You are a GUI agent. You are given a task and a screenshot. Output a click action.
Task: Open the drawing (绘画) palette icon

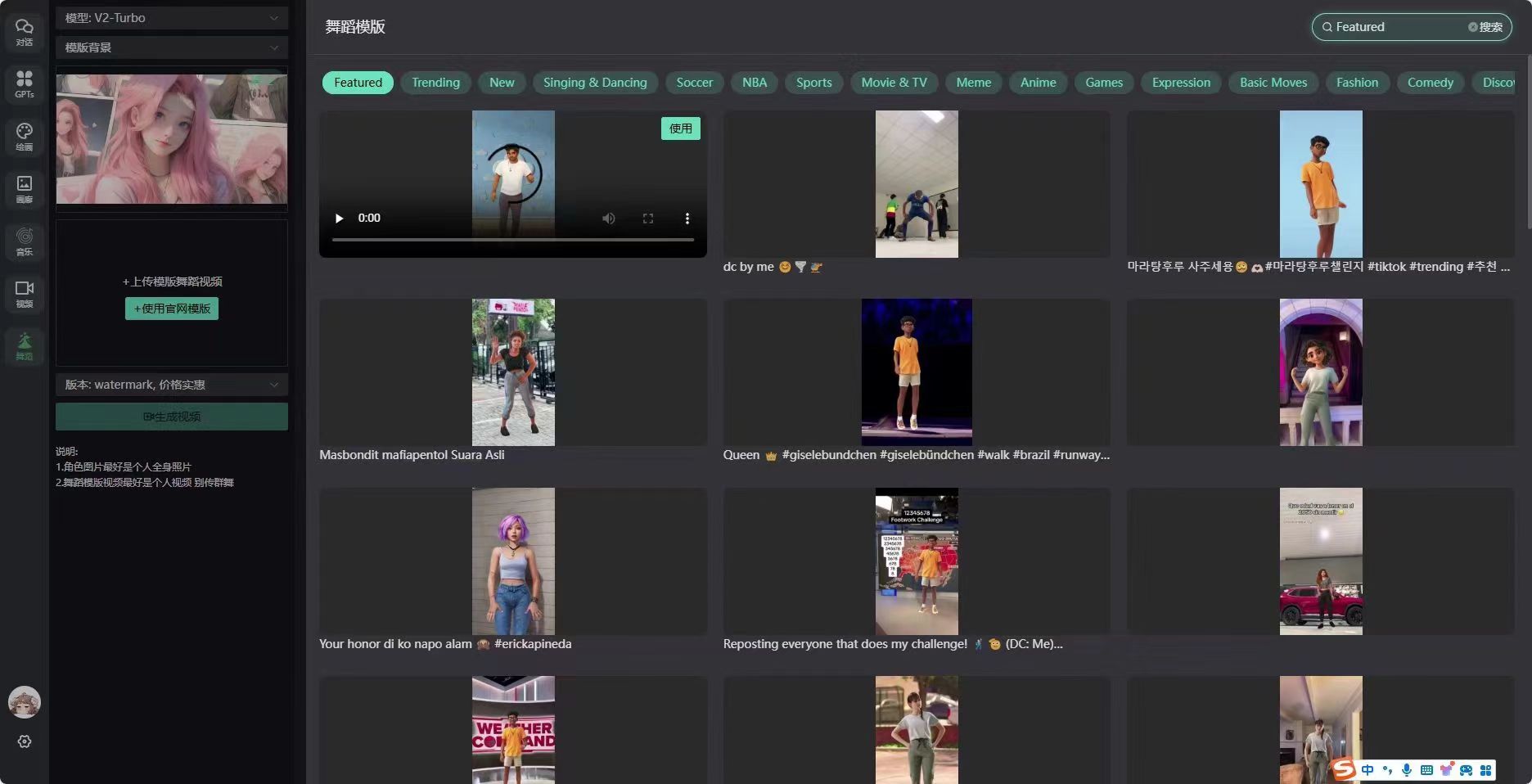pos(25,136)
